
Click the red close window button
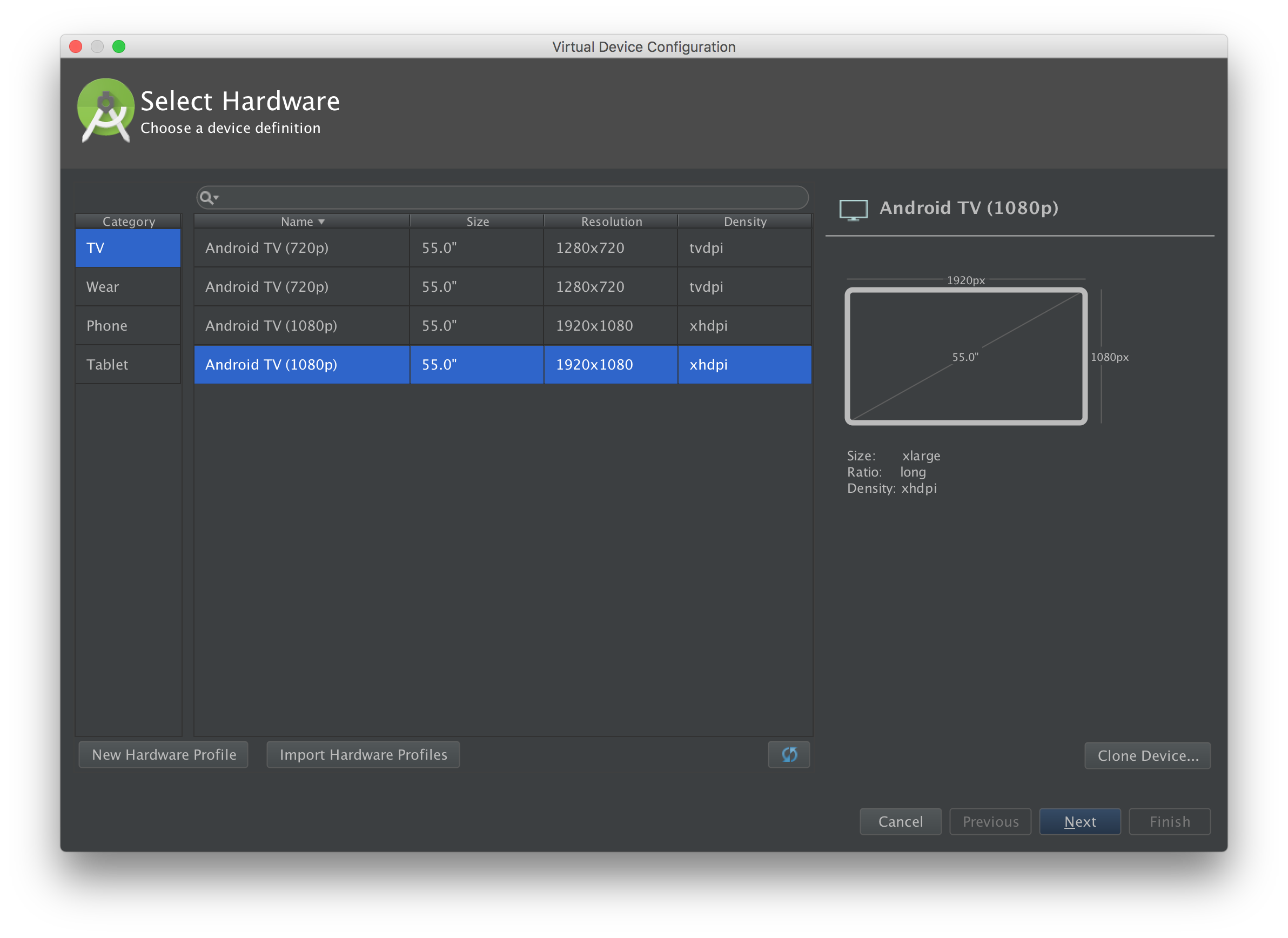coord(76,46)
